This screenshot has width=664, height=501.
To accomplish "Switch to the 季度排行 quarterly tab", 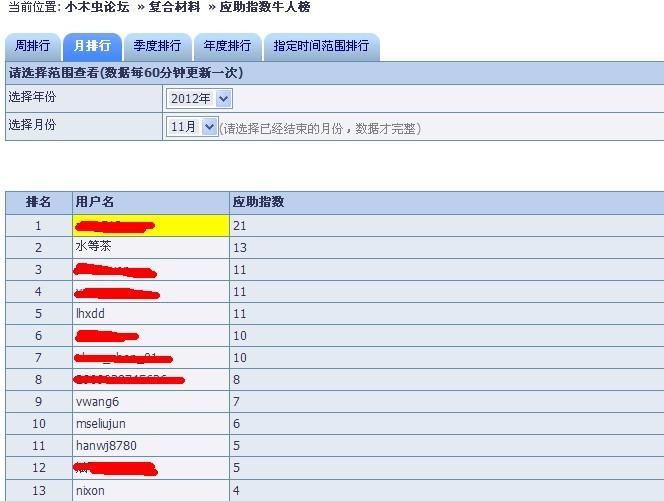I will point(157,46).
